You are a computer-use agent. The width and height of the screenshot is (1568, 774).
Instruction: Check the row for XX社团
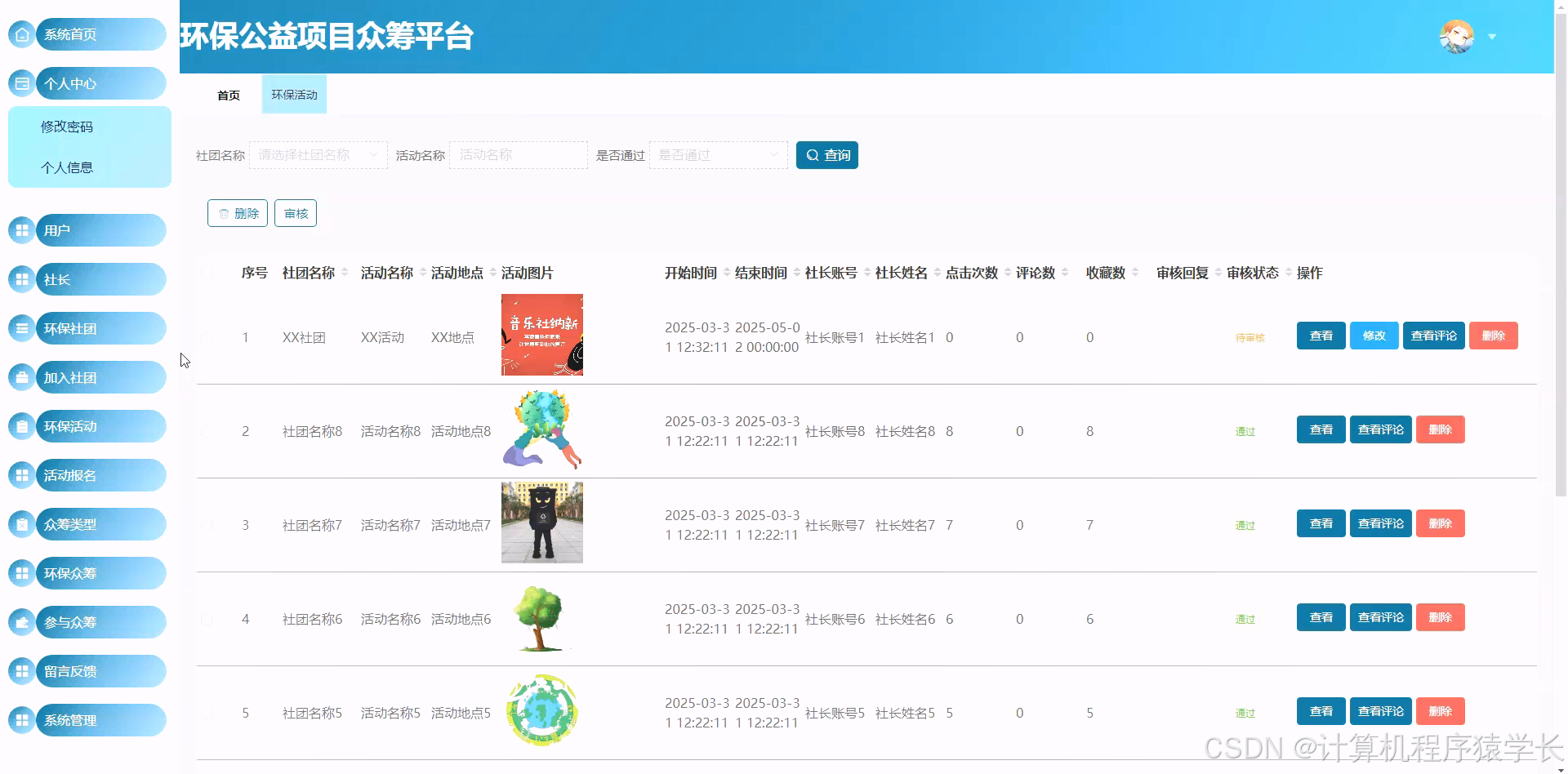(x=207, y=337)
